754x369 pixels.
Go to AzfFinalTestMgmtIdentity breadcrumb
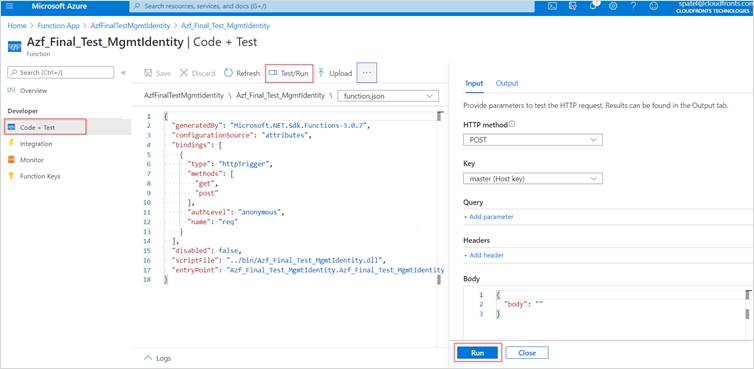(x=130, y=25)
